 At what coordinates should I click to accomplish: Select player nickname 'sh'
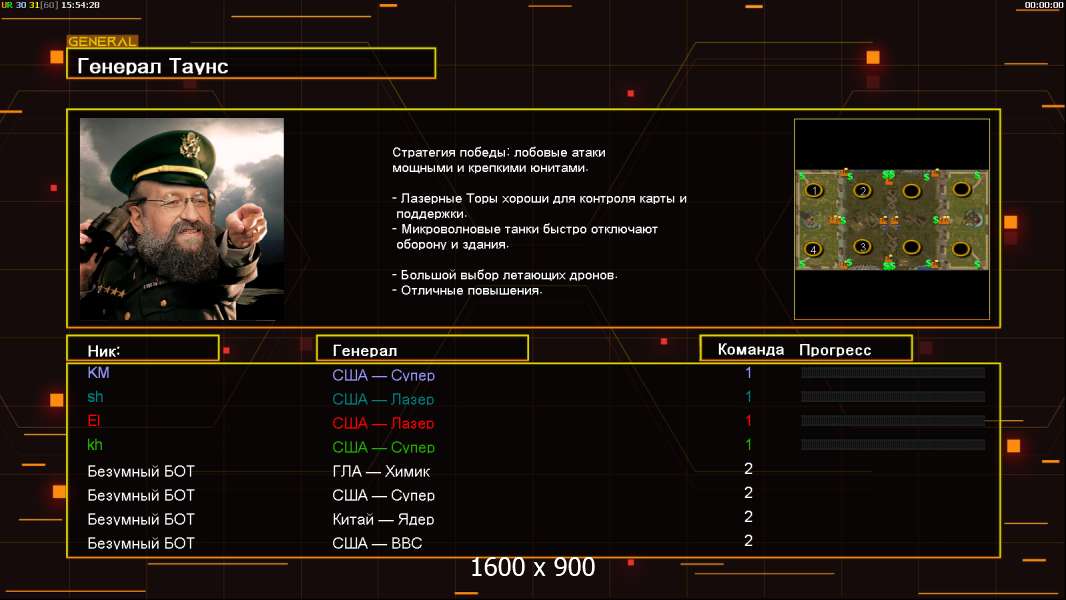click(x=95, y=397)
